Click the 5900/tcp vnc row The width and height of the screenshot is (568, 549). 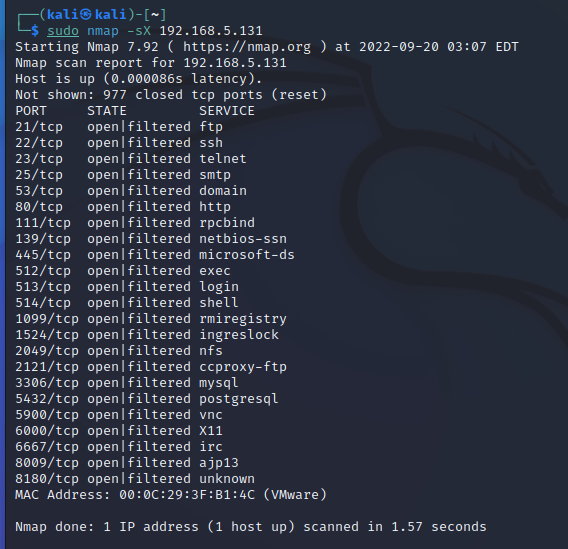[x=119, y=415]
